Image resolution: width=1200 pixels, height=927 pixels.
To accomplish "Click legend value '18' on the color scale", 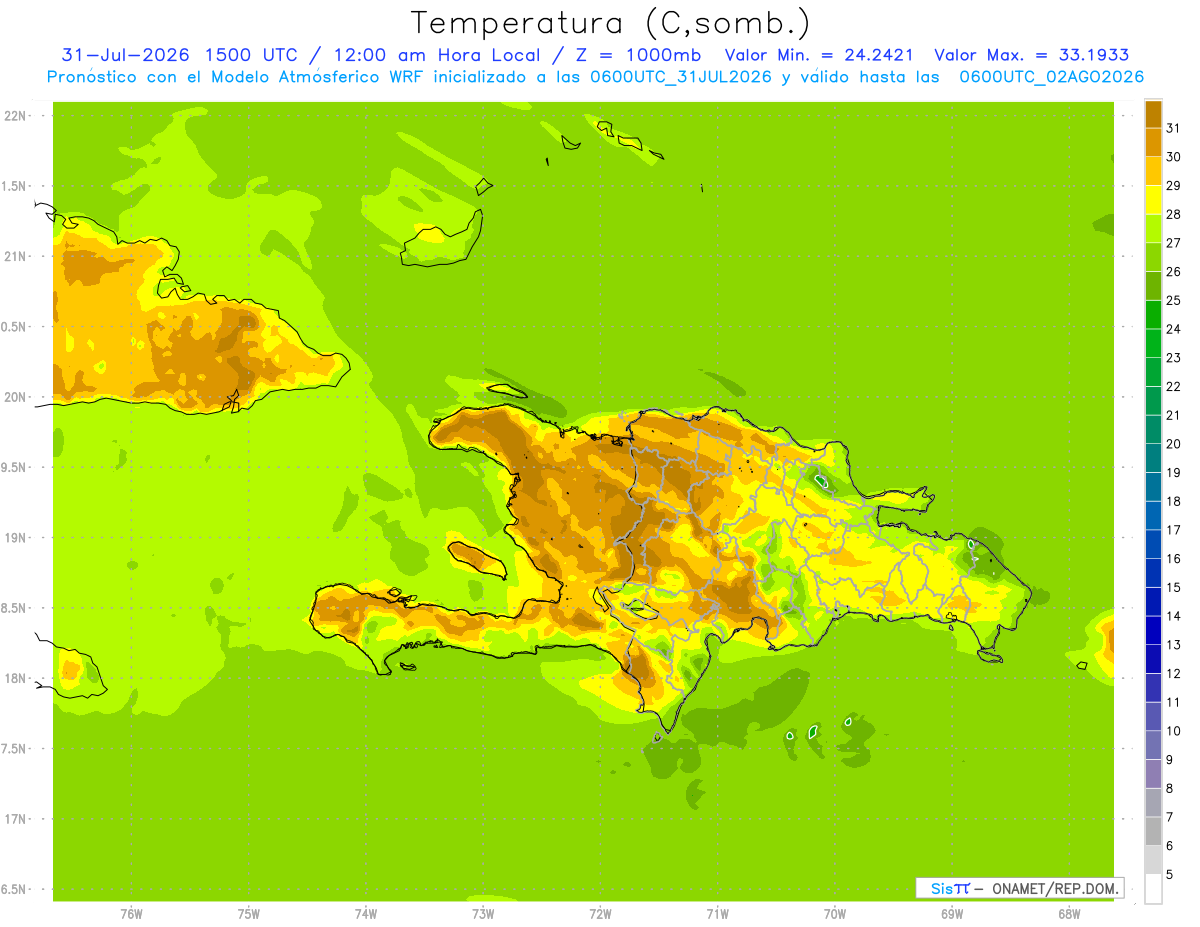I will (1173, 501).
